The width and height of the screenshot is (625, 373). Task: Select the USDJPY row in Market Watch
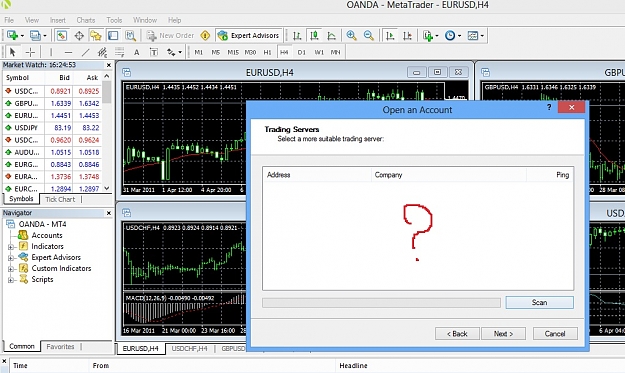click(52, 128)
